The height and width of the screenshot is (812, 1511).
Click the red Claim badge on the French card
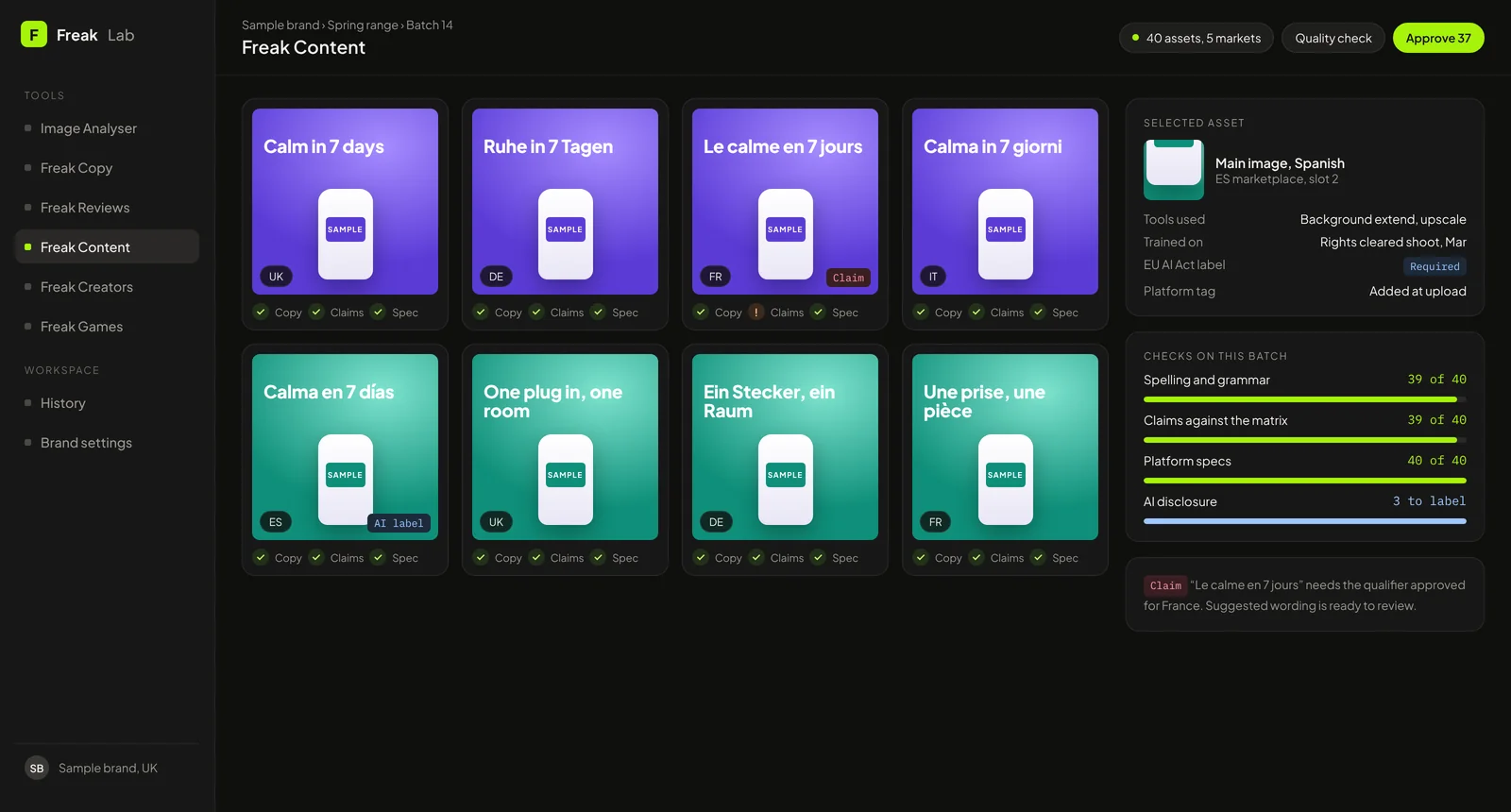[848, 278]
